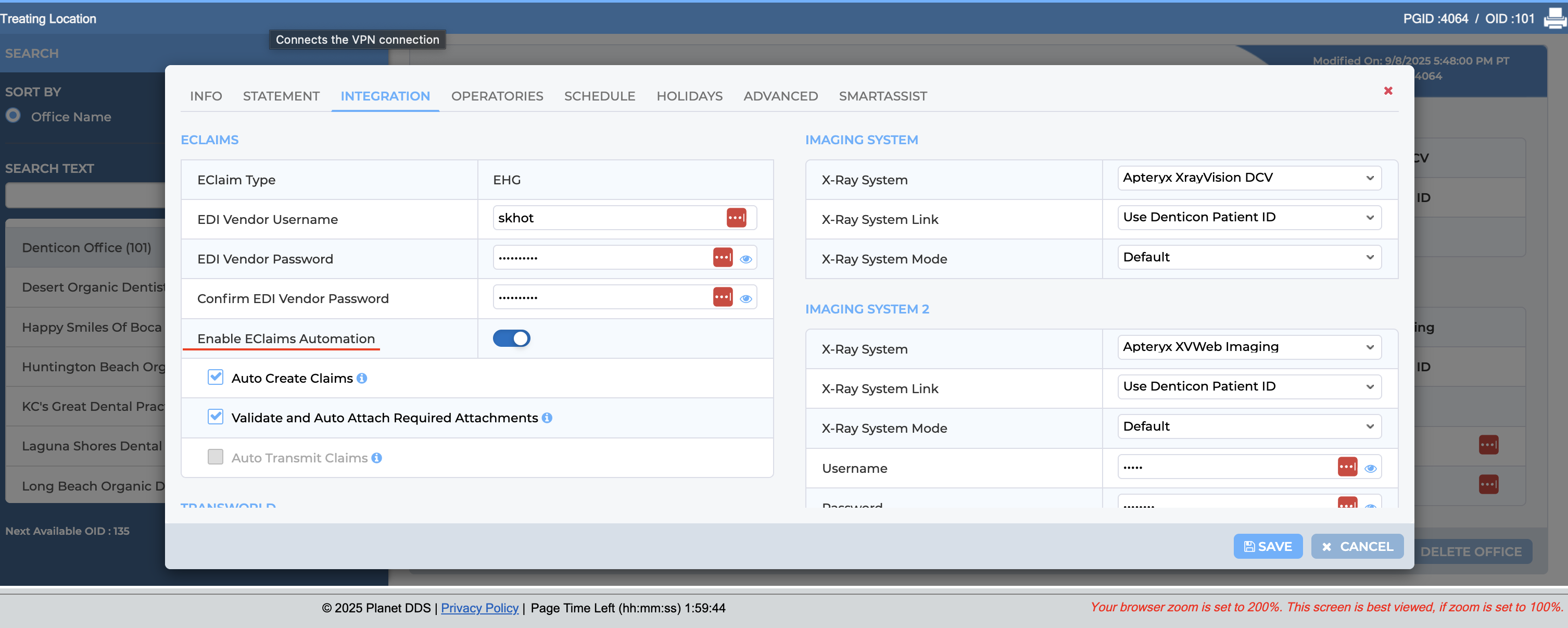Open the SMARTASSIST tab

[882, 96]
